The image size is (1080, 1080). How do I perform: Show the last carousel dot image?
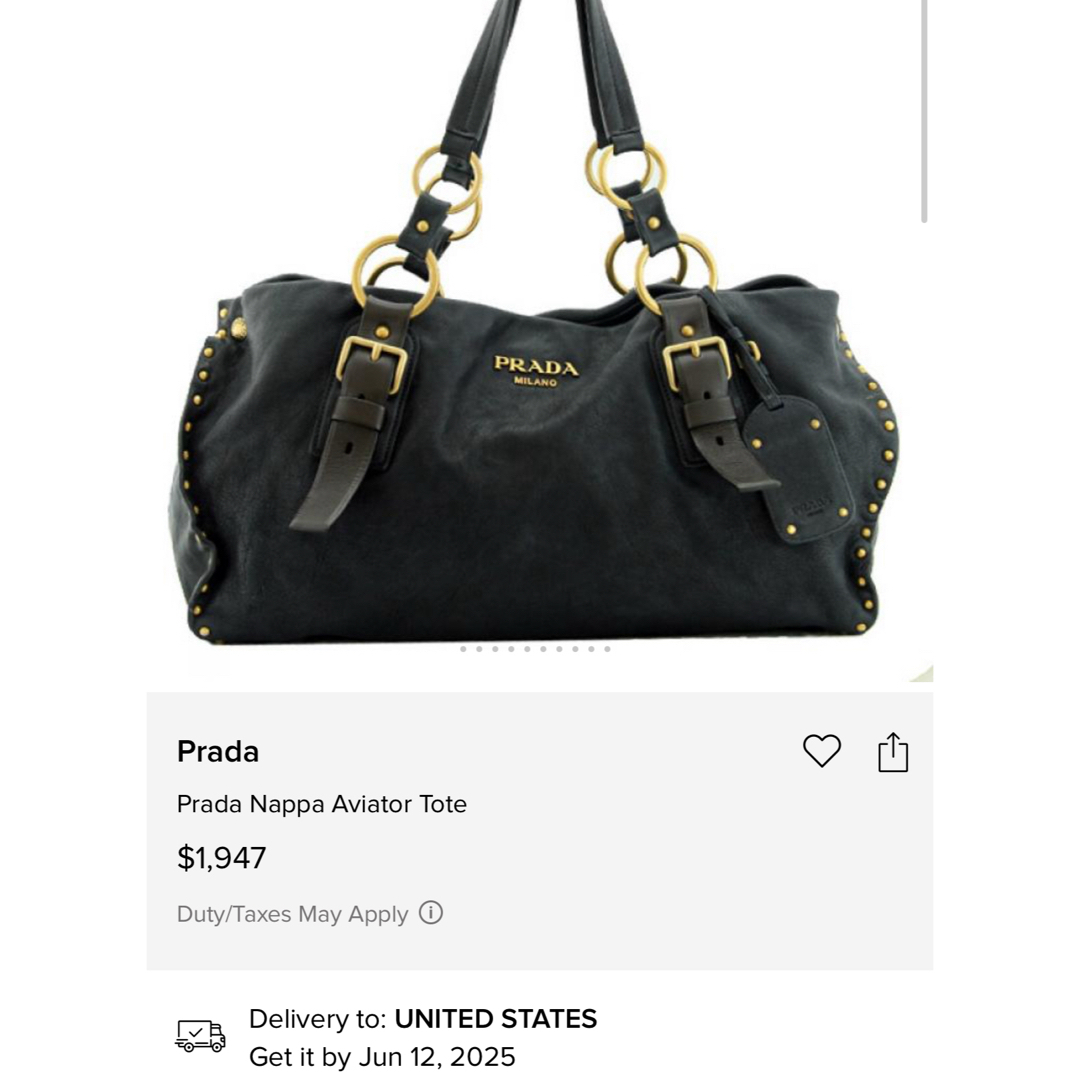607,649
